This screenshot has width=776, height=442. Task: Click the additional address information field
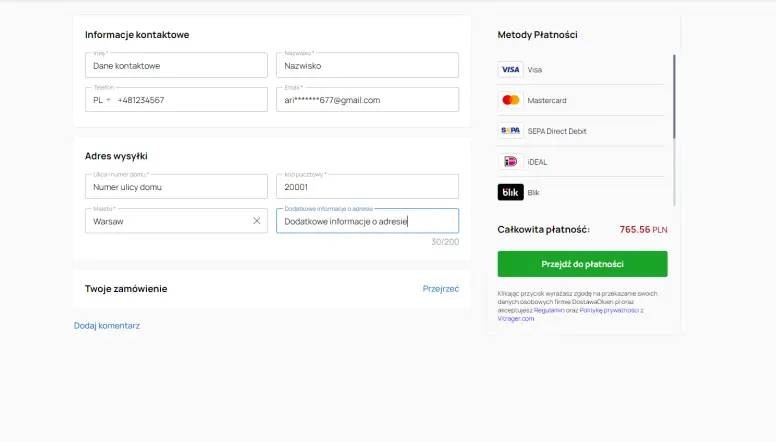[x=367, y=221]
